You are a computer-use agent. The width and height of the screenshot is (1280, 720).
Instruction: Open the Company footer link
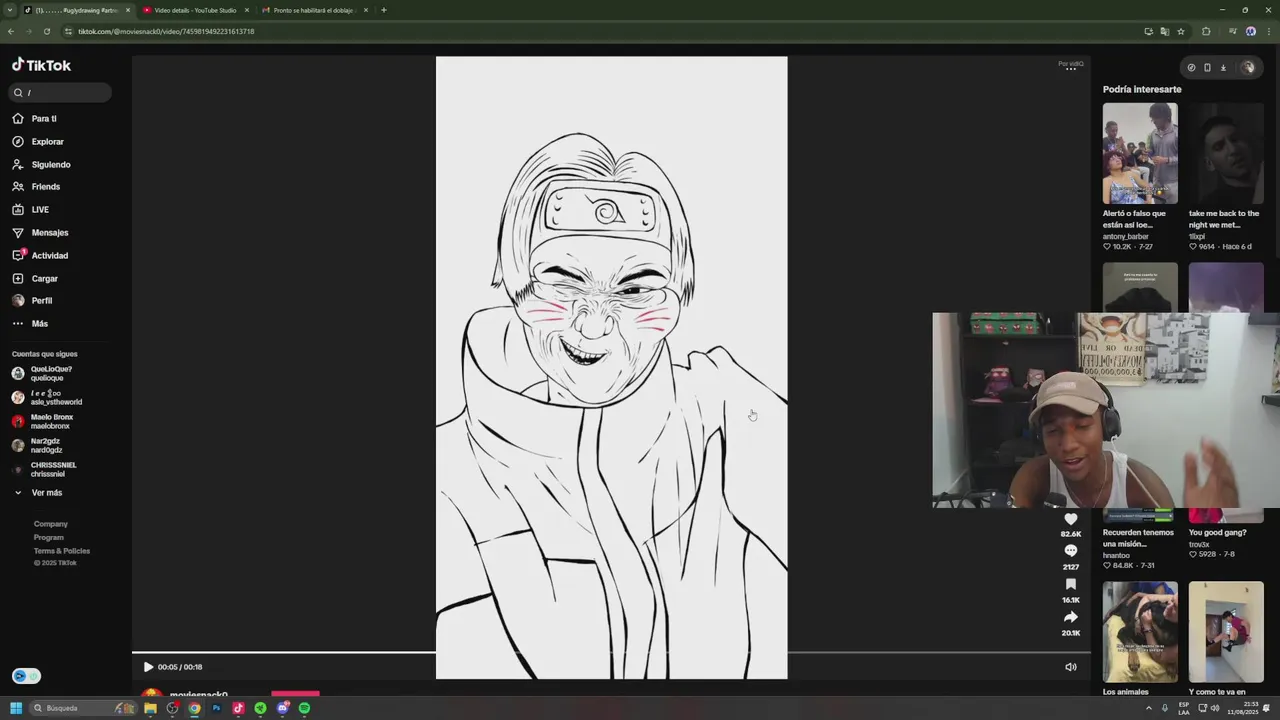pos(51,524)
